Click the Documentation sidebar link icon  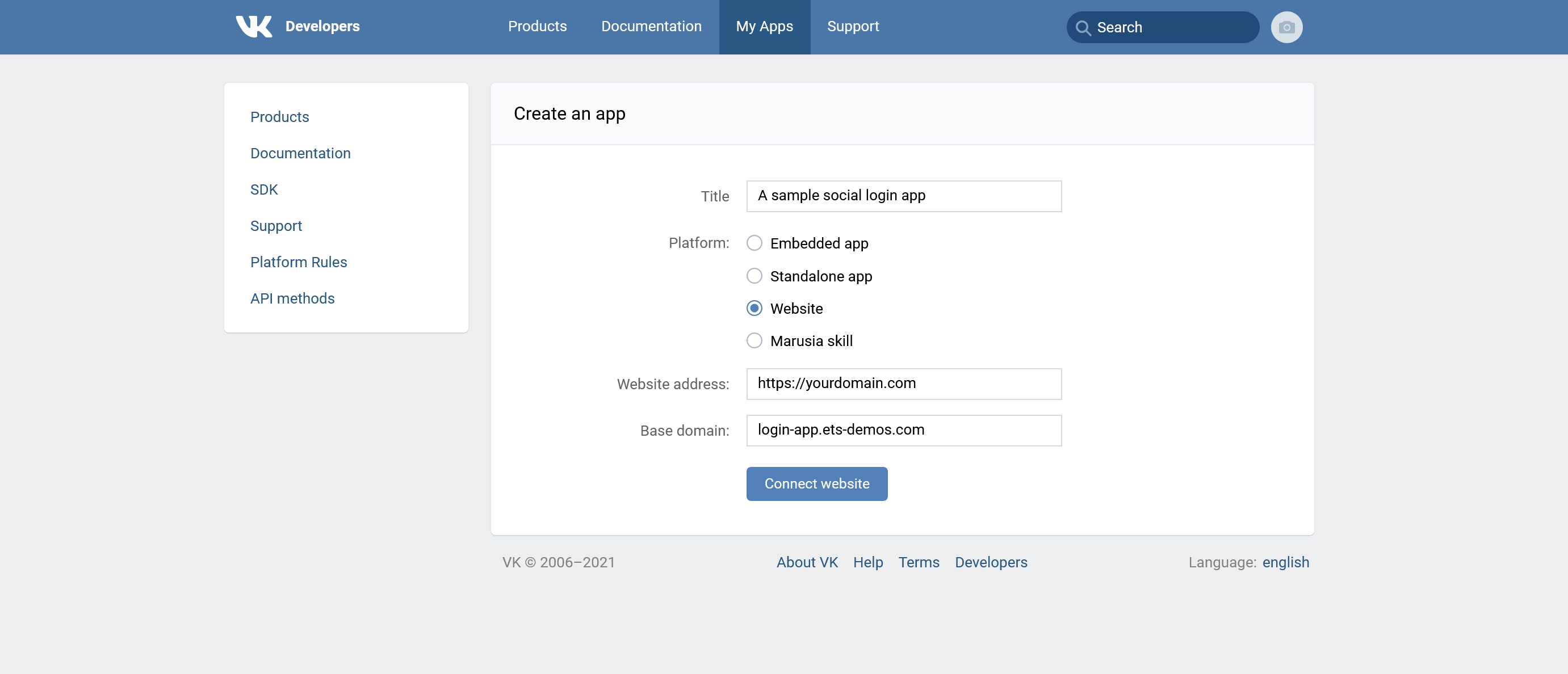tap(300, 153)
